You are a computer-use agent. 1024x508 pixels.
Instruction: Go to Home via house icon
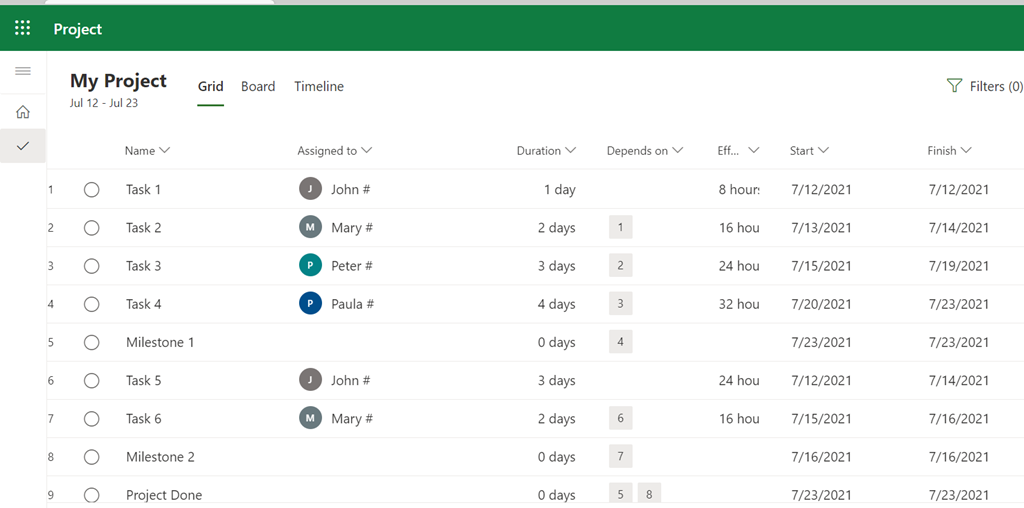pos(22,112)
